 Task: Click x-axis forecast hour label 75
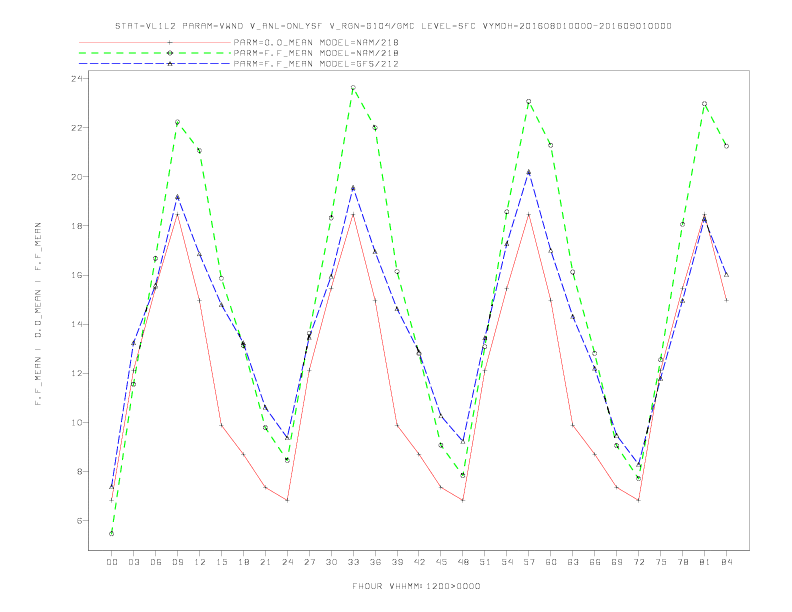661,562
